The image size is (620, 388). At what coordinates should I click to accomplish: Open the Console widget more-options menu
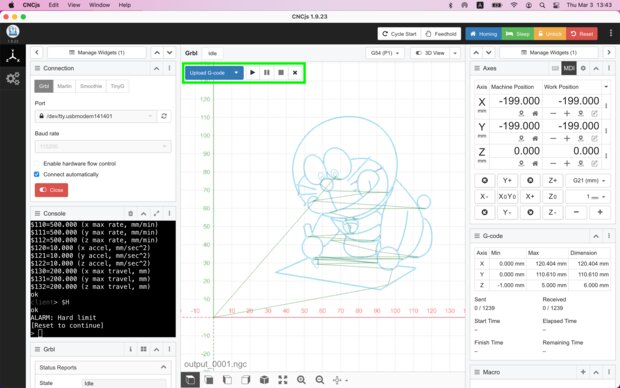tap(169, 214)
